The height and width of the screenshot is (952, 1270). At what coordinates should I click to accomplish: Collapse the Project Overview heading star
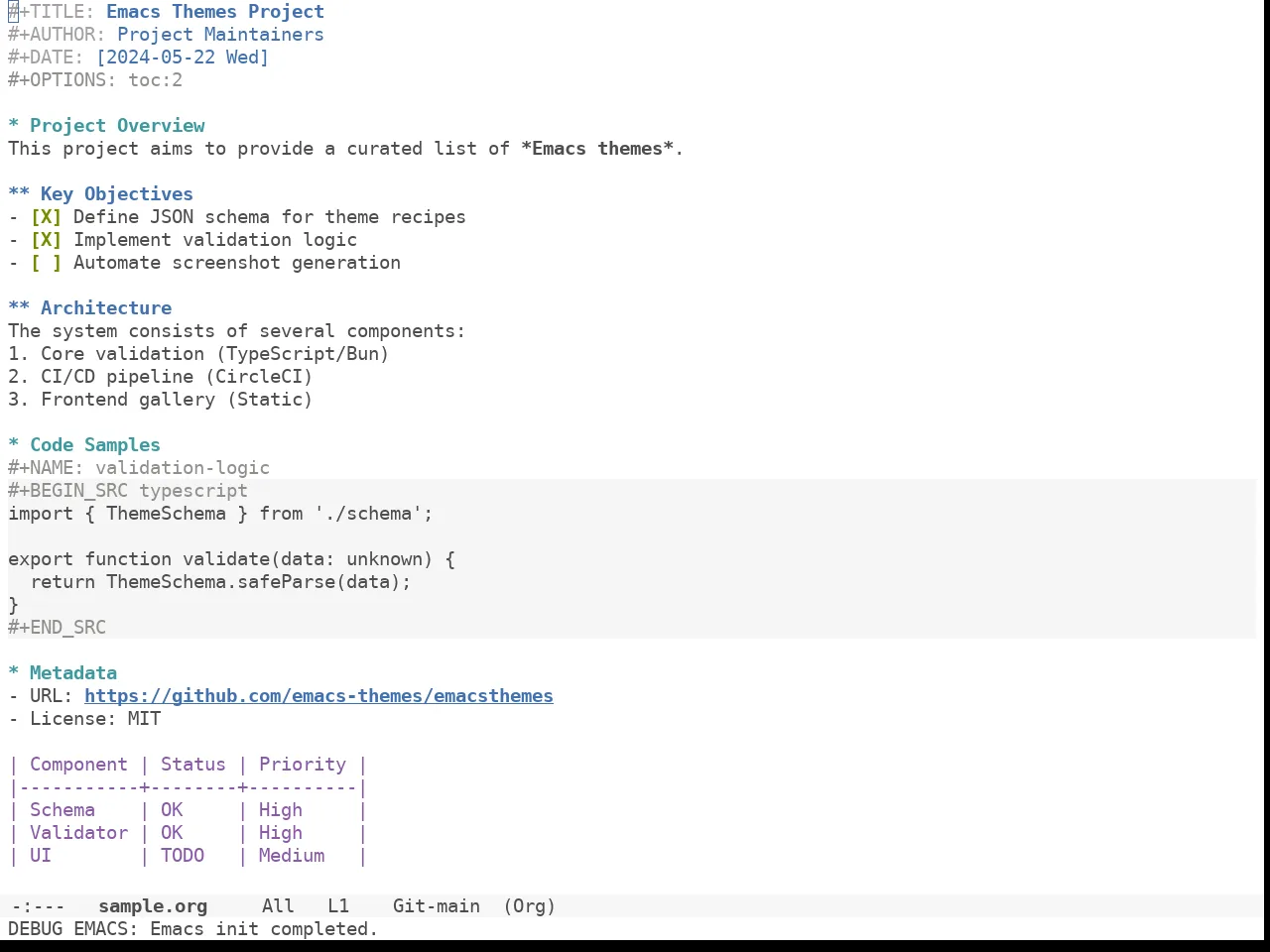coord(14,126)
